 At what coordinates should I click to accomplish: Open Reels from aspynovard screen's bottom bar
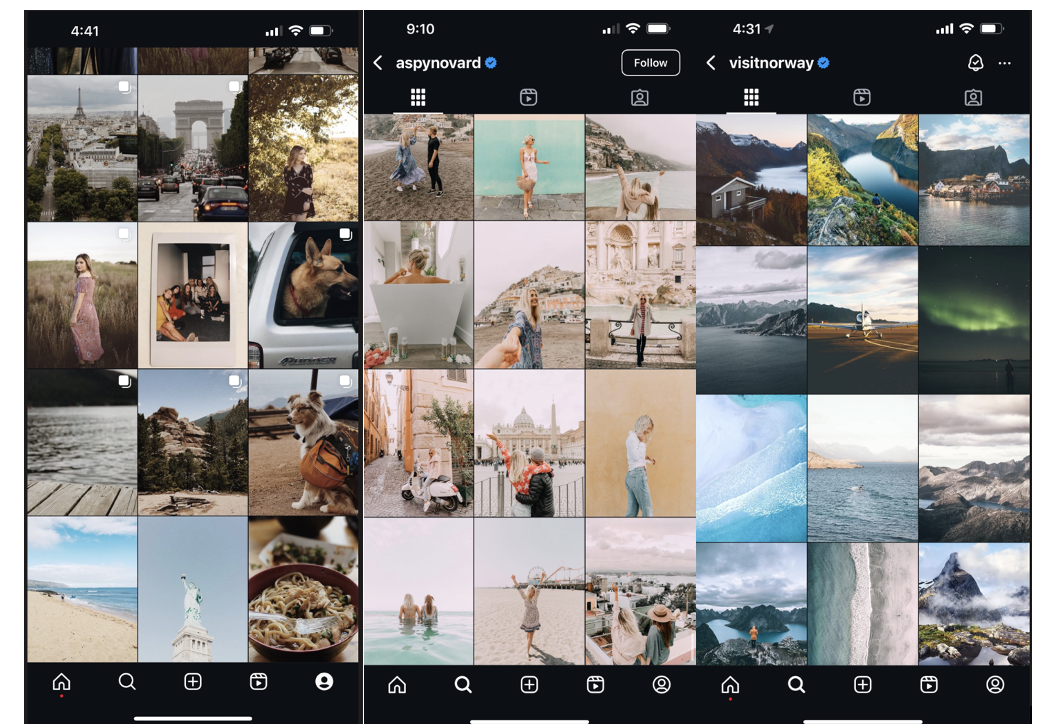tap(596, 684)
